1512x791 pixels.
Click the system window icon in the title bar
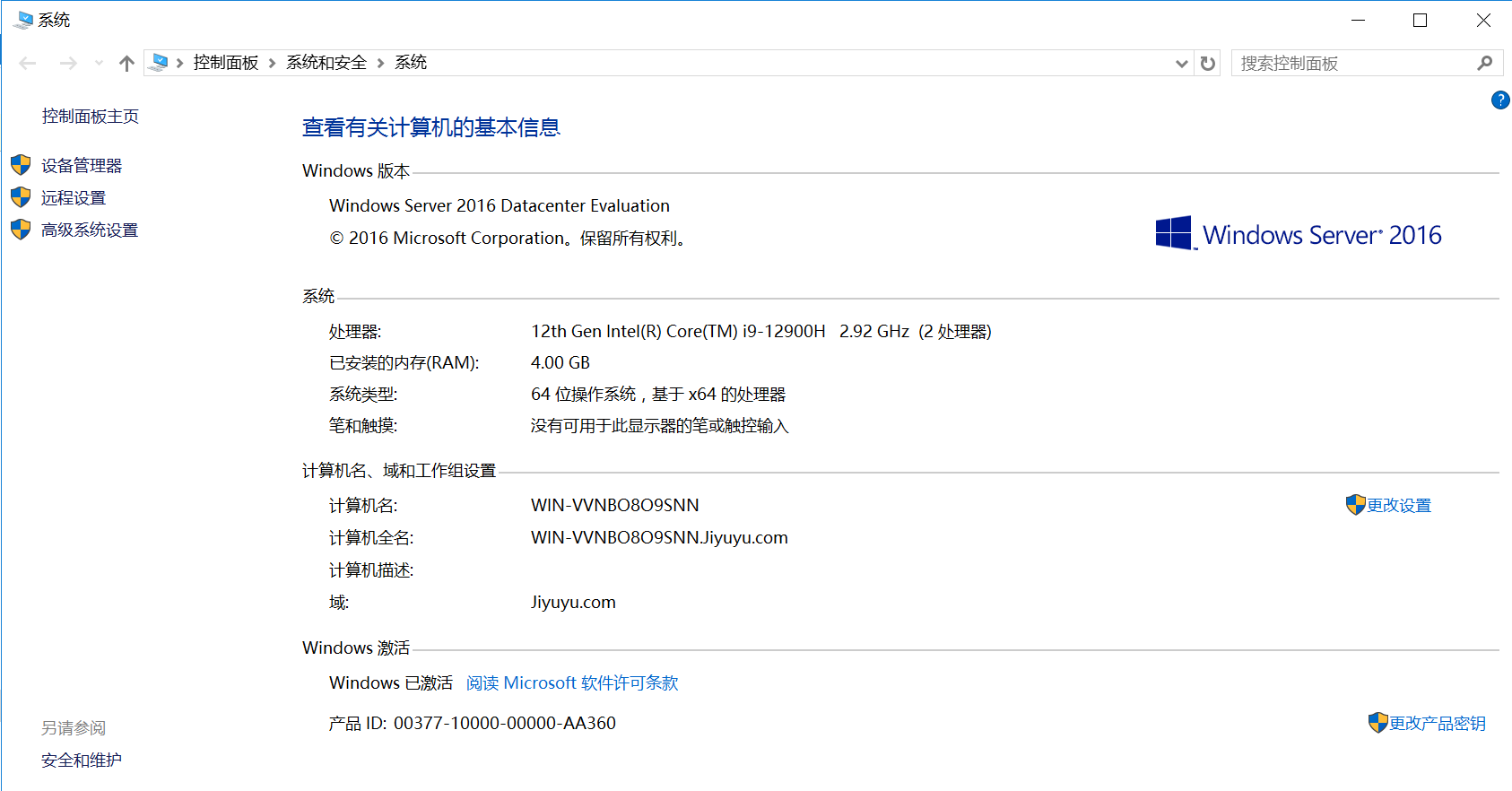tap(23, 20)
